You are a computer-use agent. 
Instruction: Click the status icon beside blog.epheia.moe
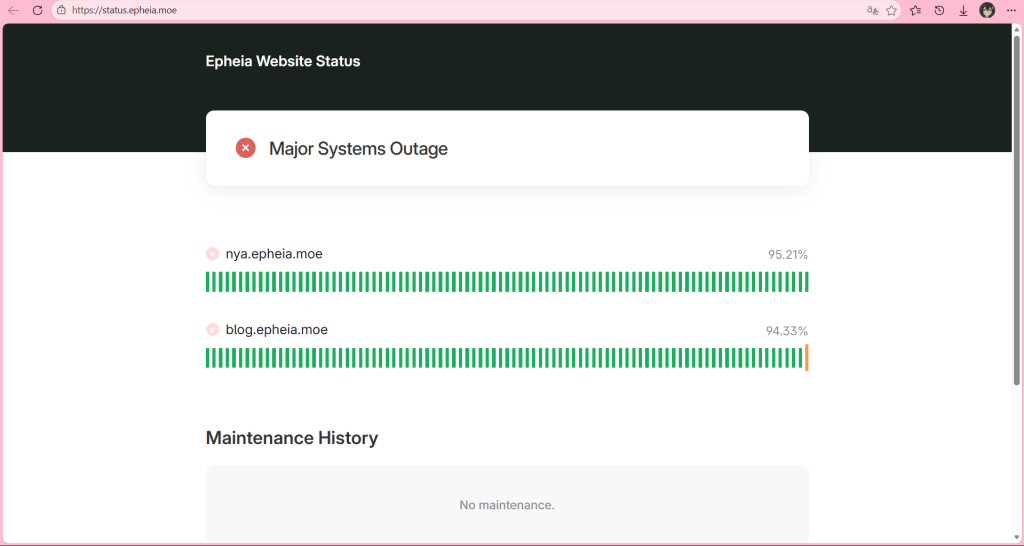coord(212,330)
